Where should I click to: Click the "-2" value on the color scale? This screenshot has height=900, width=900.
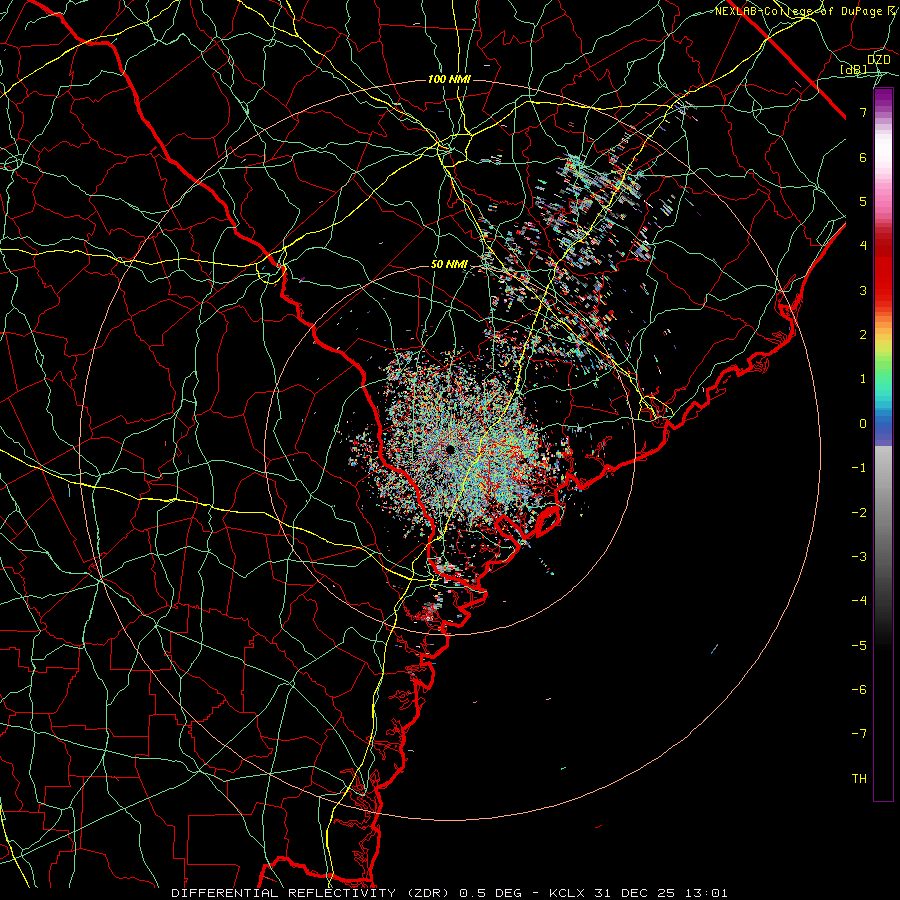tap(859, 512)
